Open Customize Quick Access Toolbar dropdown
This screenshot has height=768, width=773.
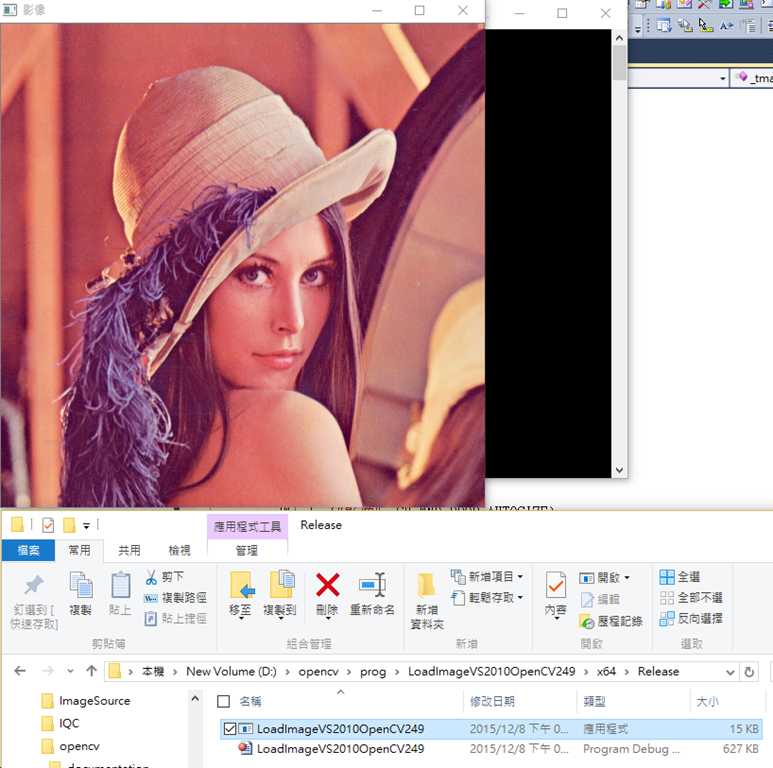[x=86, y=526]
